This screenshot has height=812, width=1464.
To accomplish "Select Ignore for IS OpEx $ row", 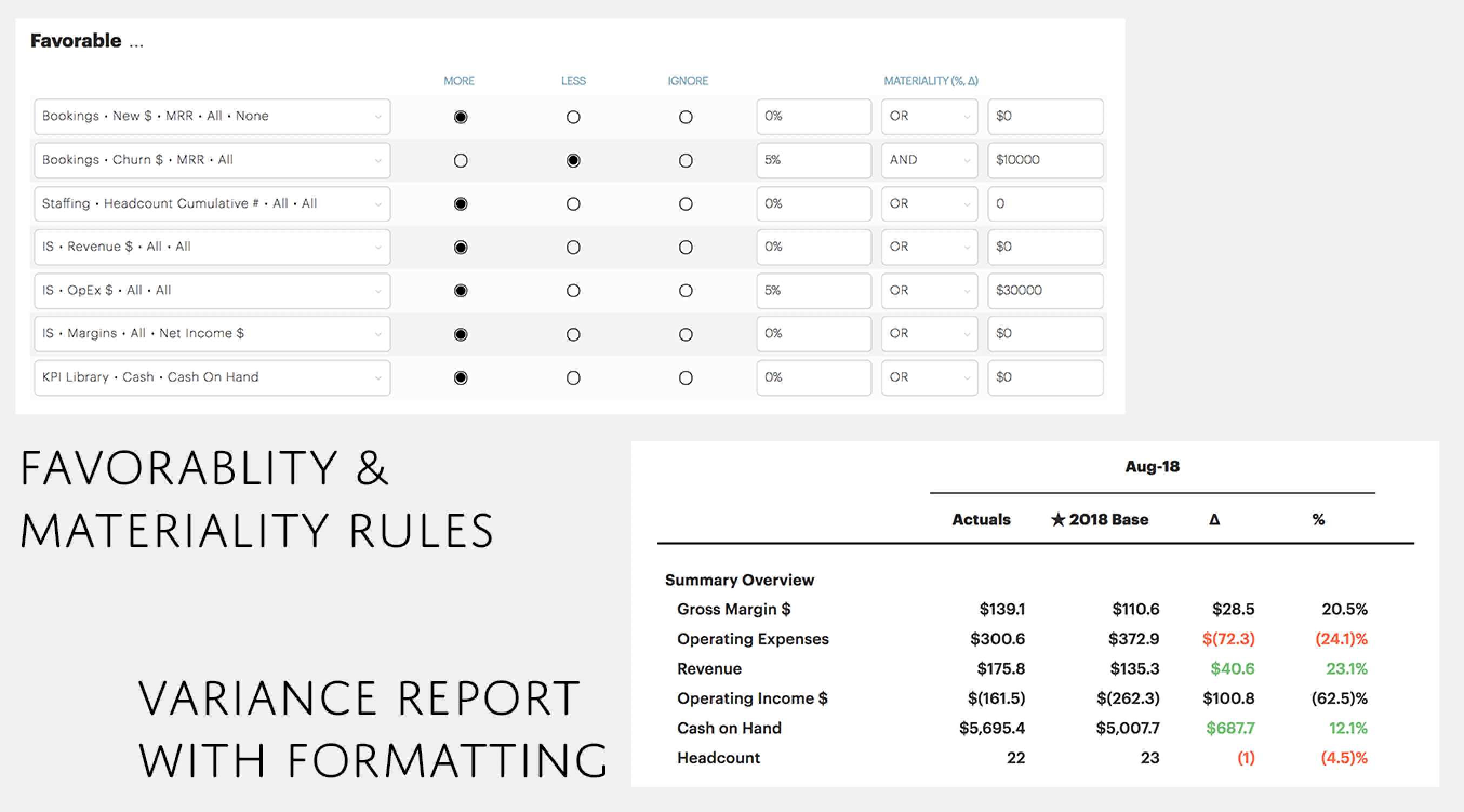I will point(686,291).
